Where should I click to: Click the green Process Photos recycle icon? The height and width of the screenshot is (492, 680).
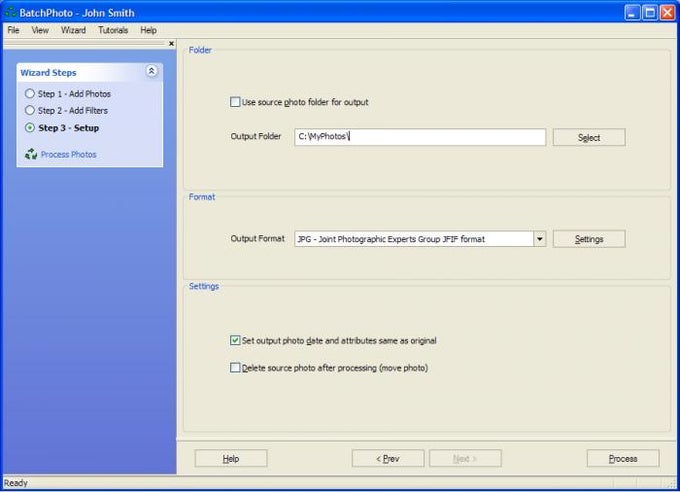pos(31,154)
